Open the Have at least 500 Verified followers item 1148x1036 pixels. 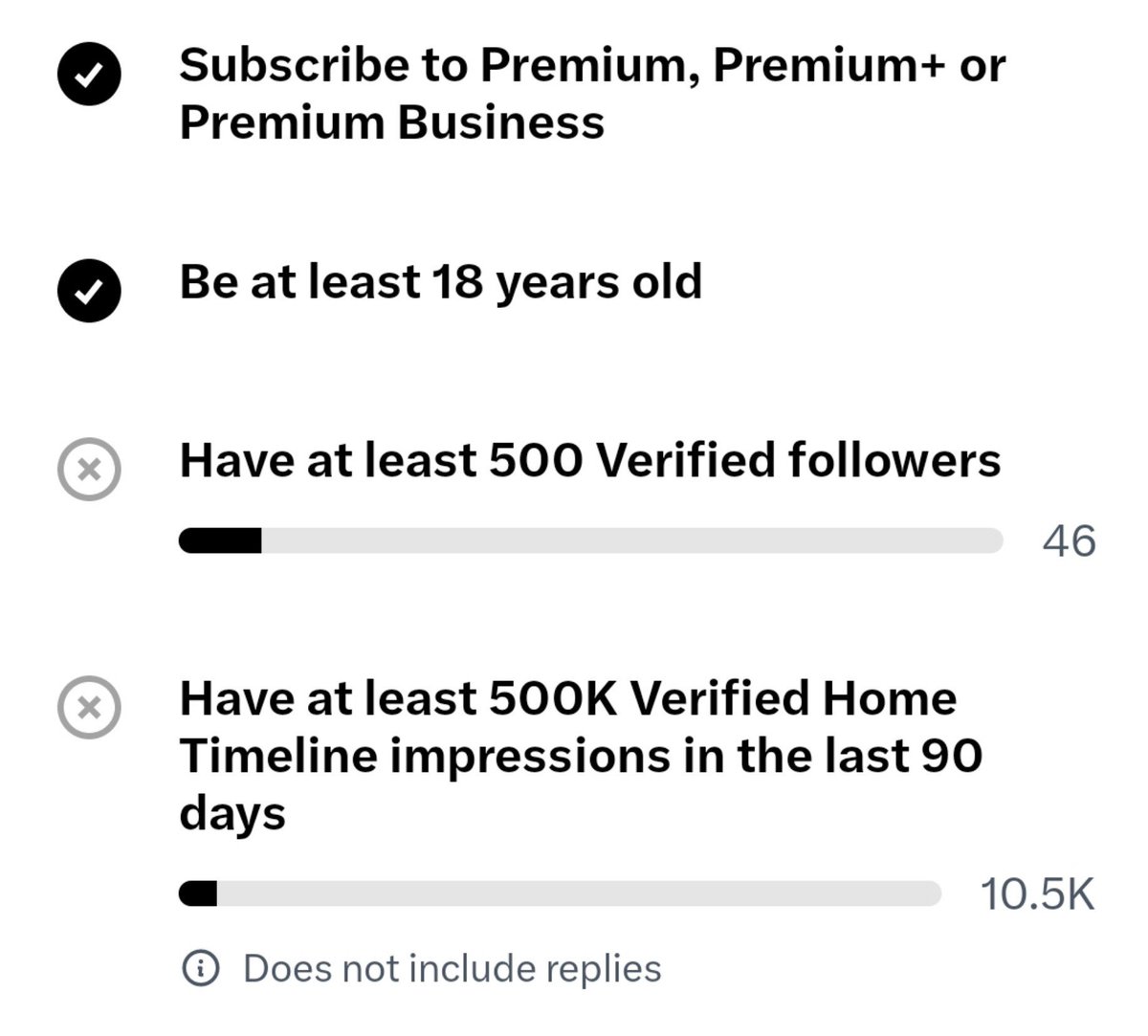click(x=590, y=461)
